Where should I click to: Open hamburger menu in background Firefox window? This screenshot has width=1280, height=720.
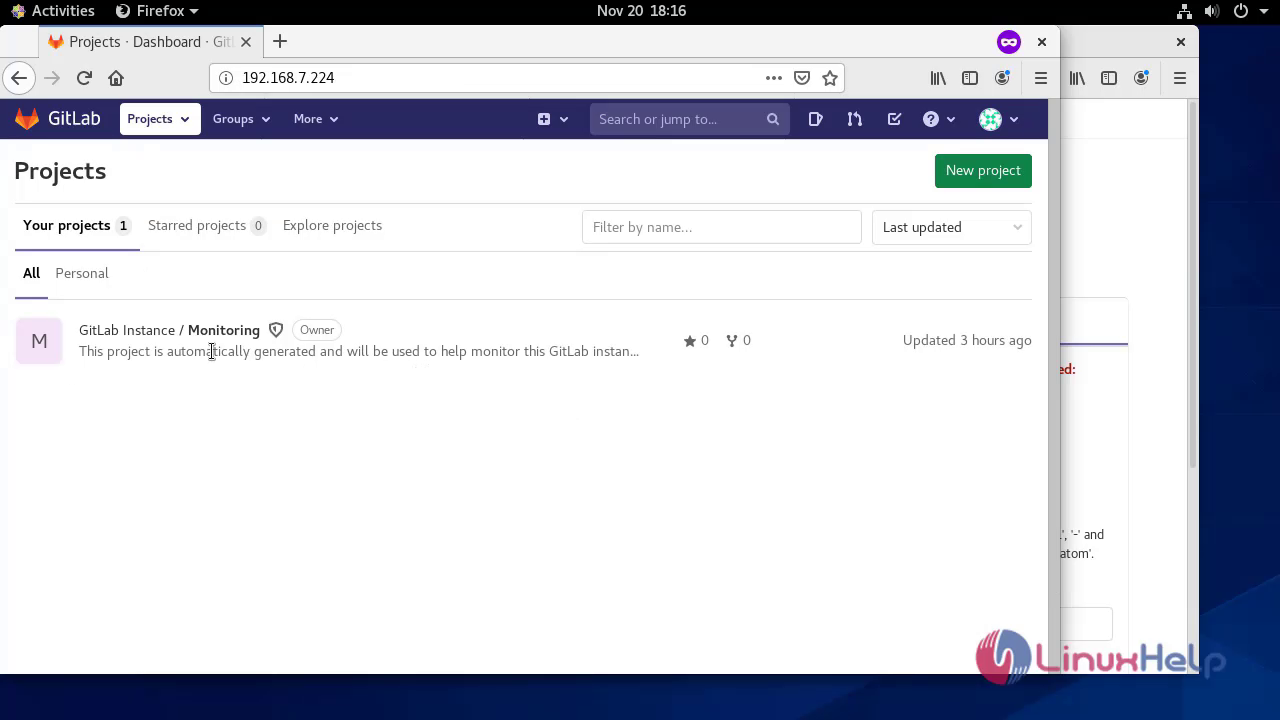pos(1180,78)
